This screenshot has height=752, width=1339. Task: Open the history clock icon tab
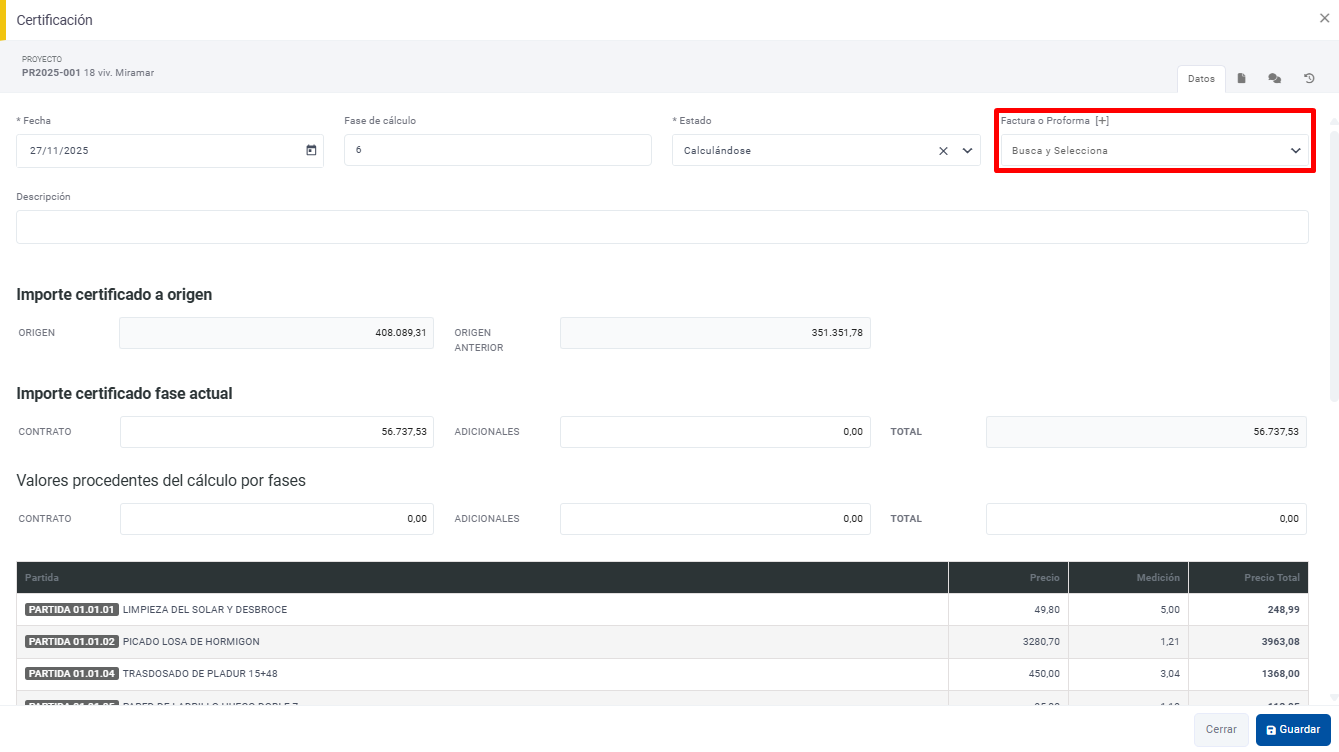pyautogui.click(x=1309, y=78)
